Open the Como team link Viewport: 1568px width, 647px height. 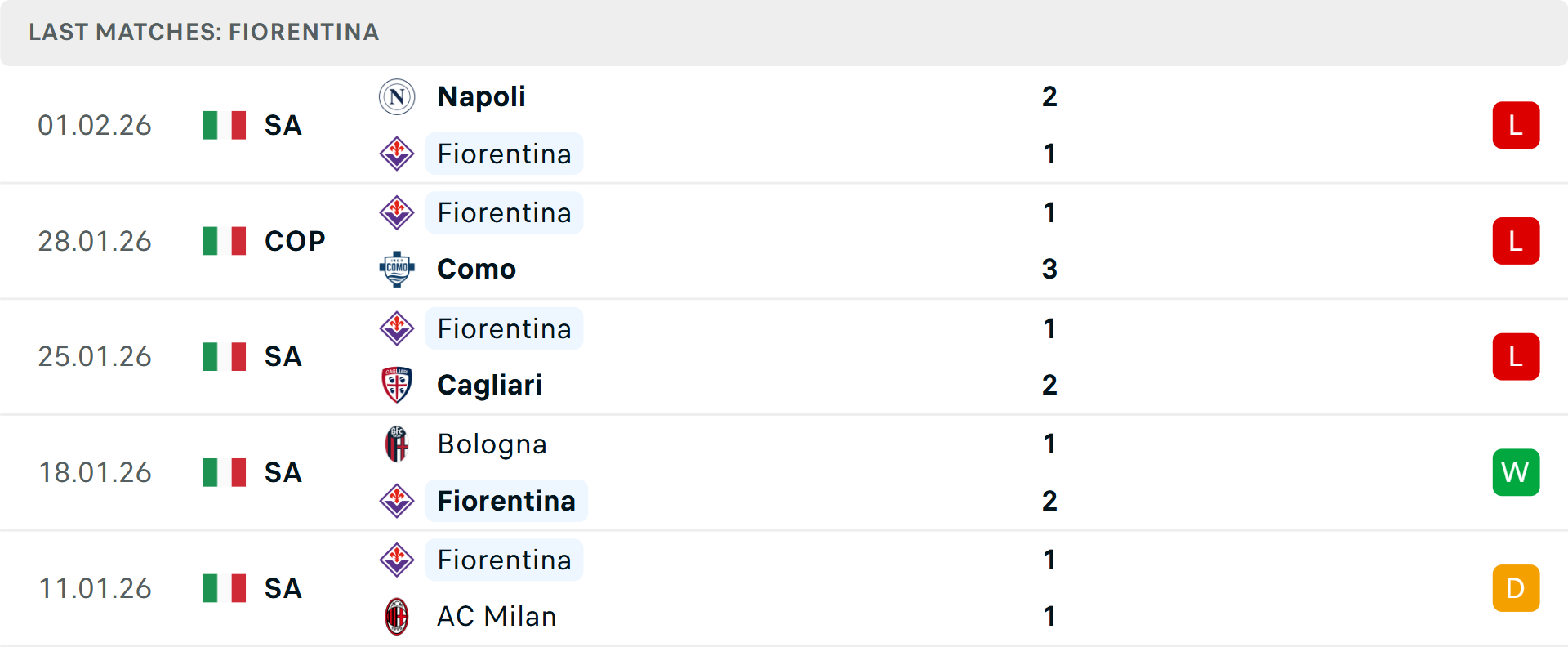(x=476, y=269)
